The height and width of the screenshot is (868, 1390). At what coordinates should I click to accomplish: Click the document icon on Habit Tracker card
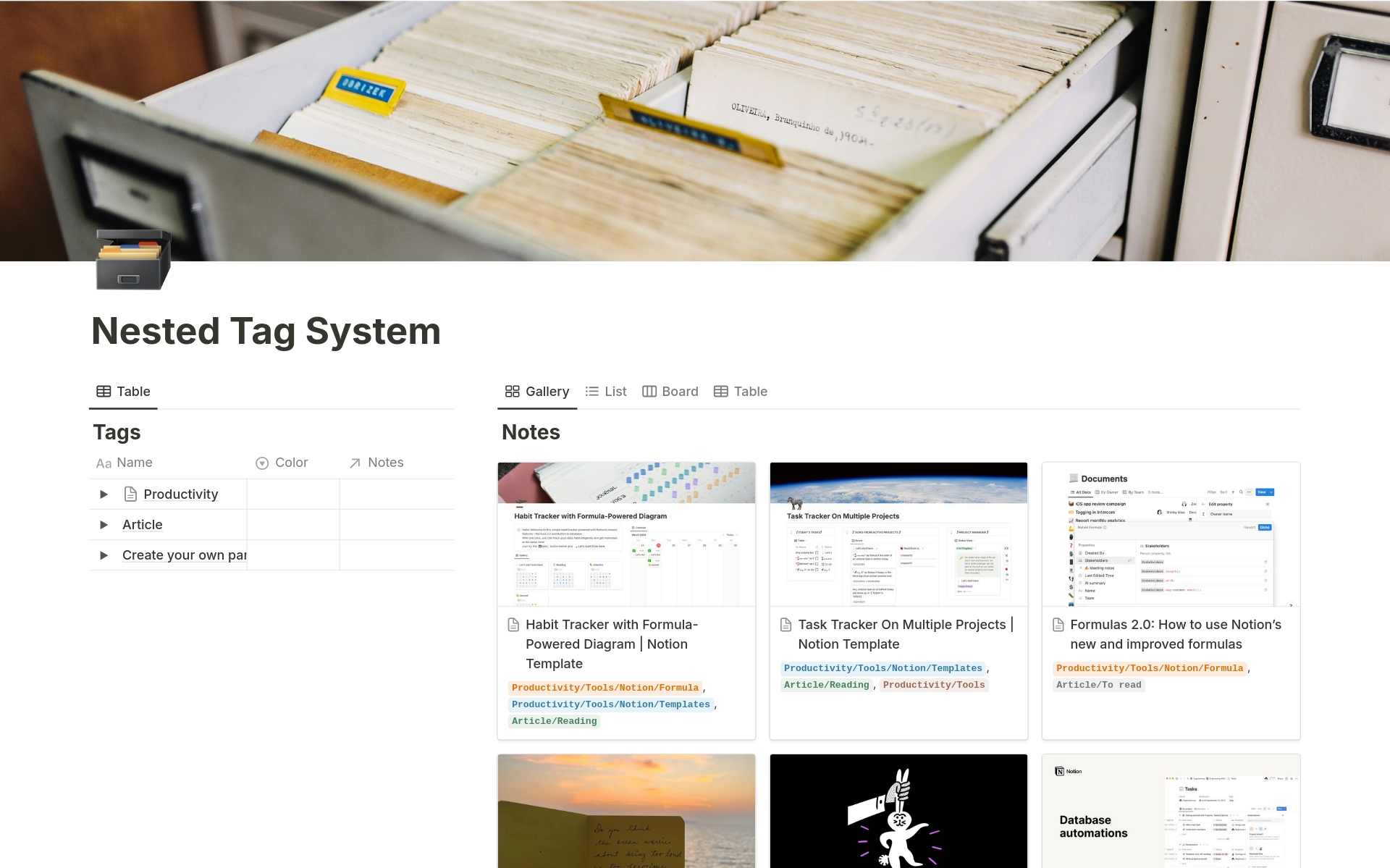513,624
